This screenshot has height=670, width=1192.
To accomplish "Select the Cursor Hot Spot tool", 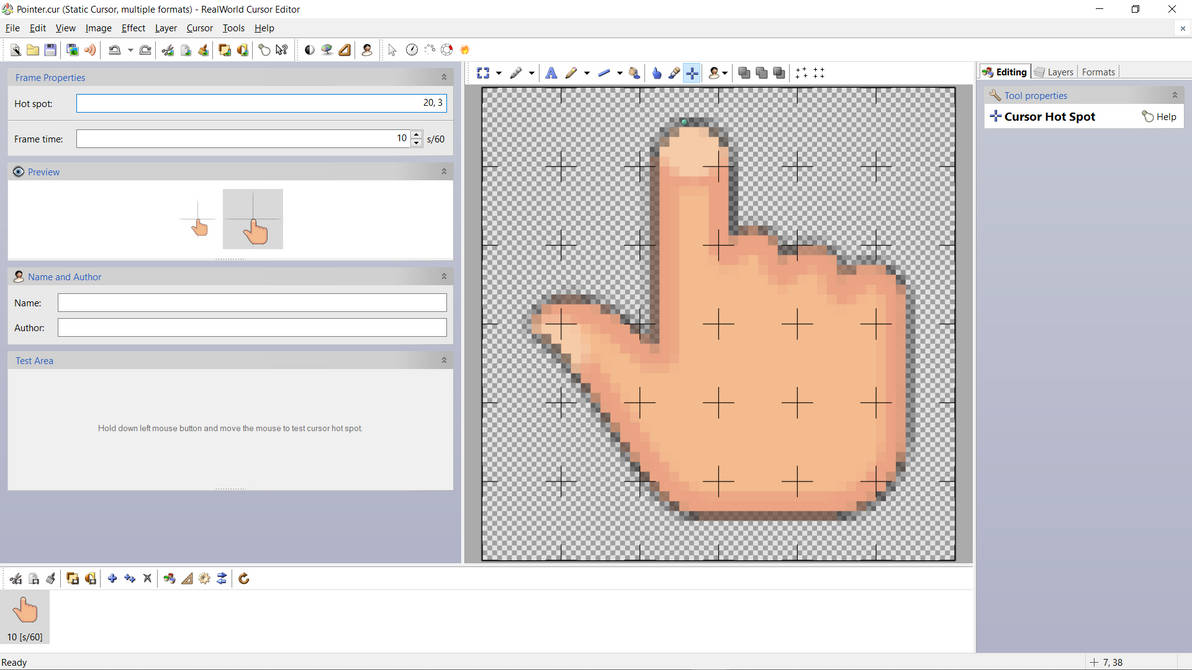I will coord(692,72).
